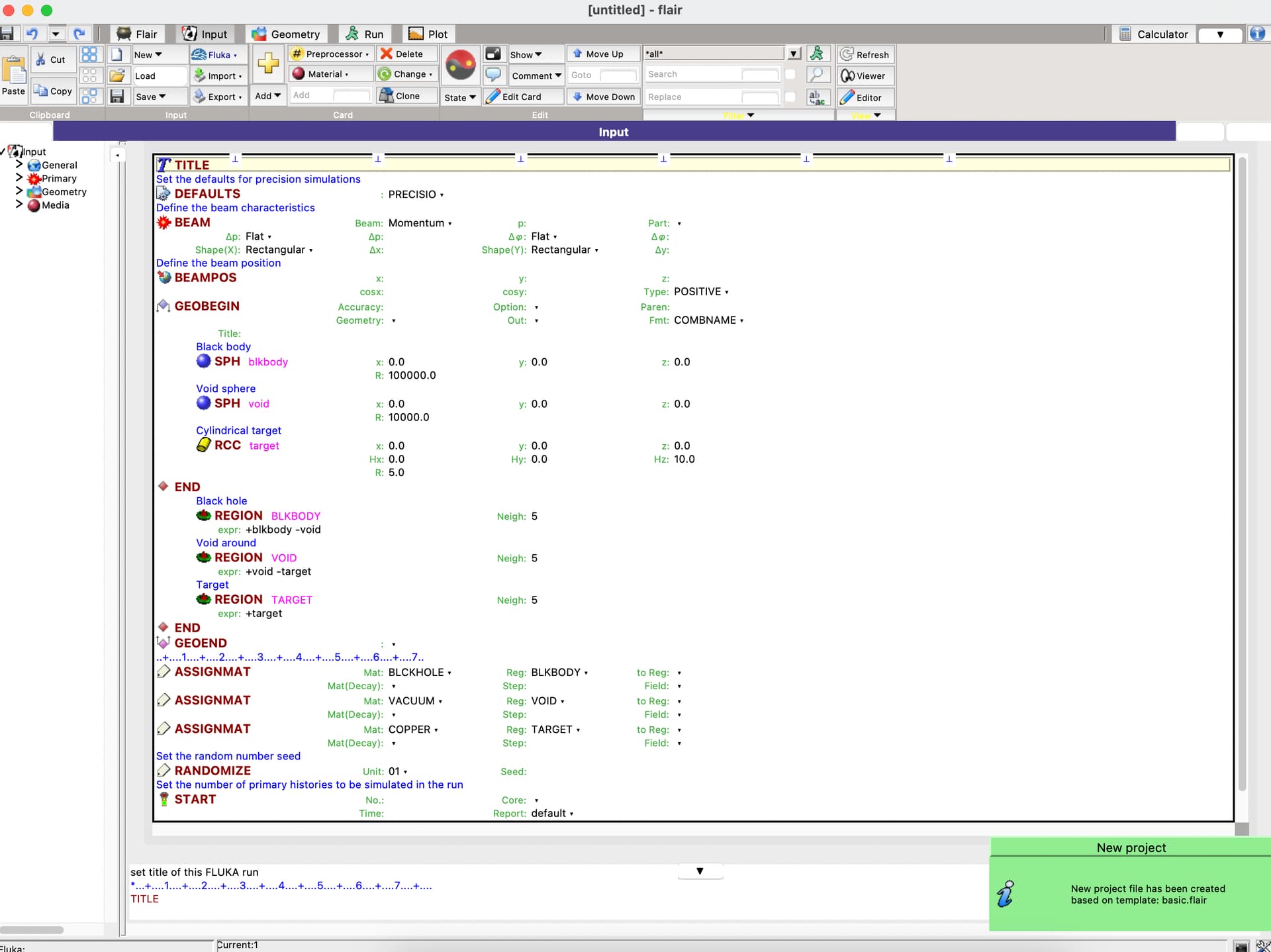Open the *all* filter combo dropdown arrow
The width and height of the screenshot is (1271, 952).
794,54
